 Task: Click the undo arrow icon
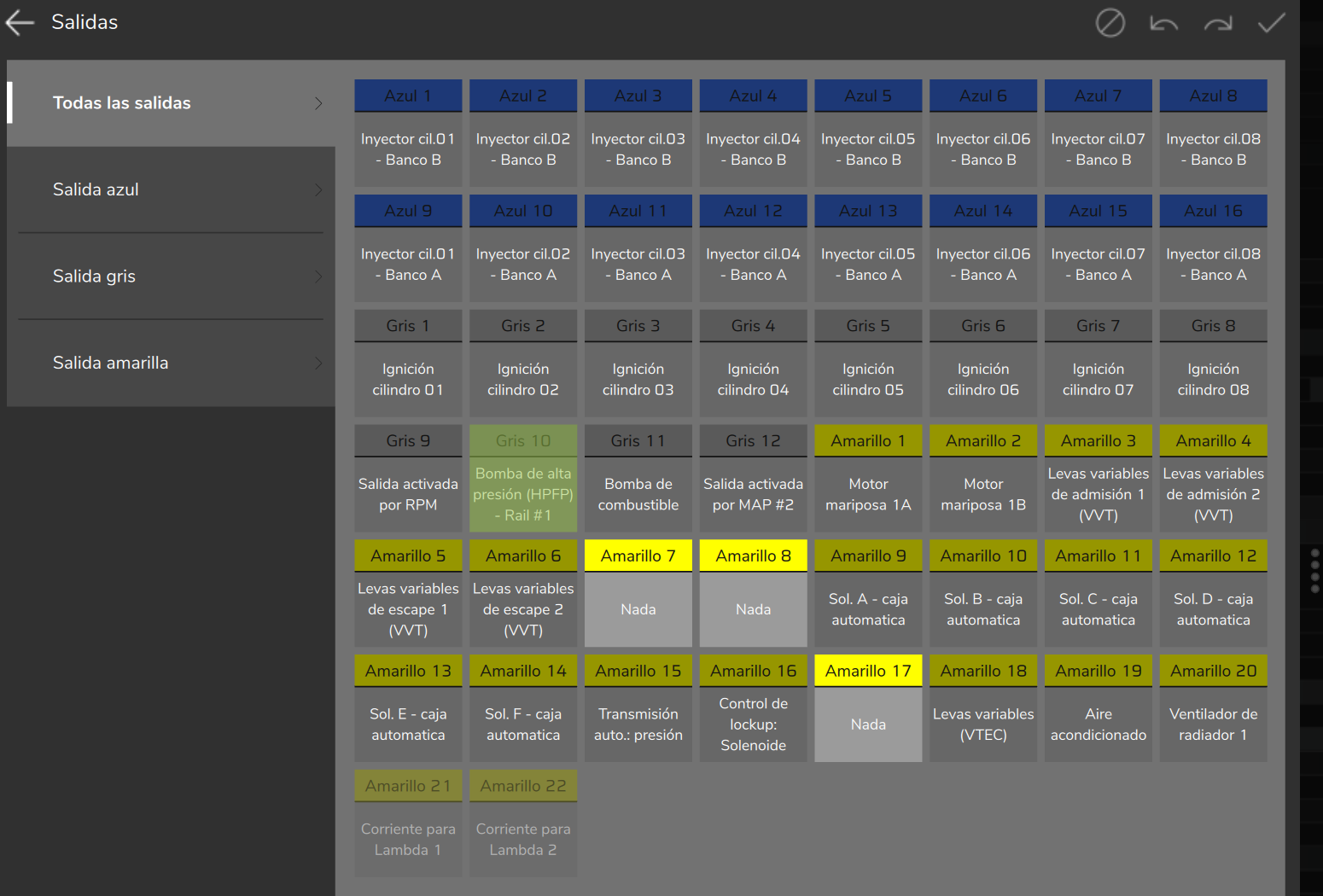click(x=1163, y=23)
